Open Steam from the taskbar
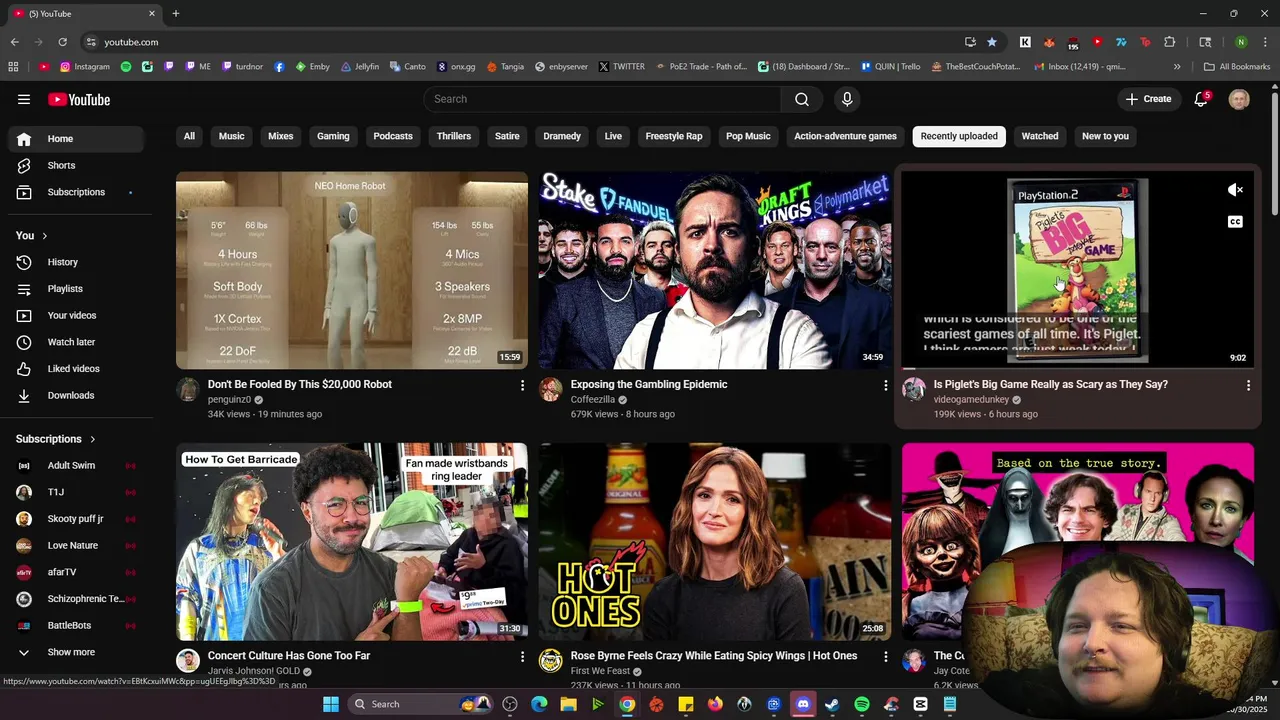The height and width of the screenshot is (720, 1280). [832, 704]
